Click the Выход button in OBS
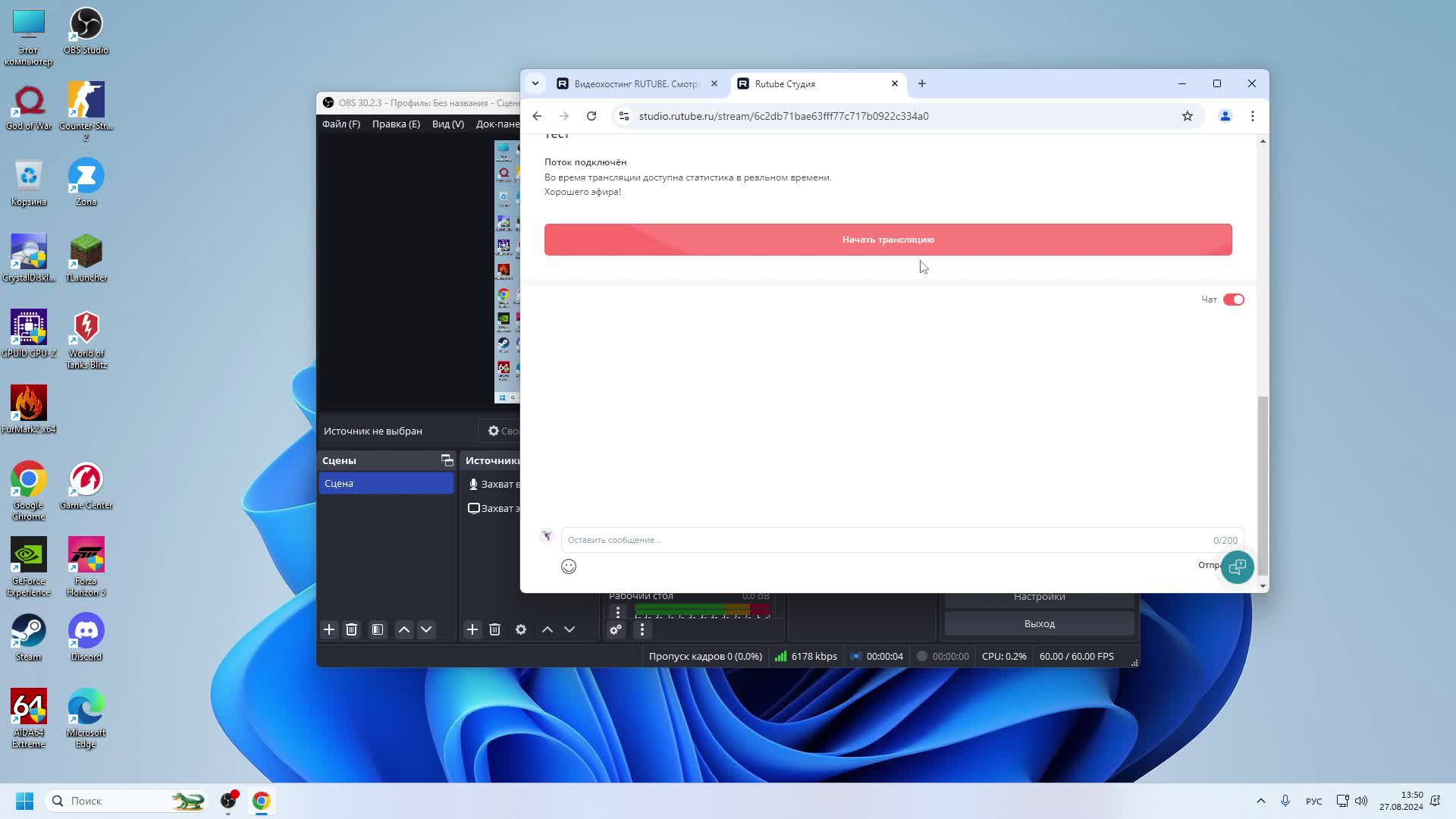Screen dimensions: 1456x819 coord(1039,623)
